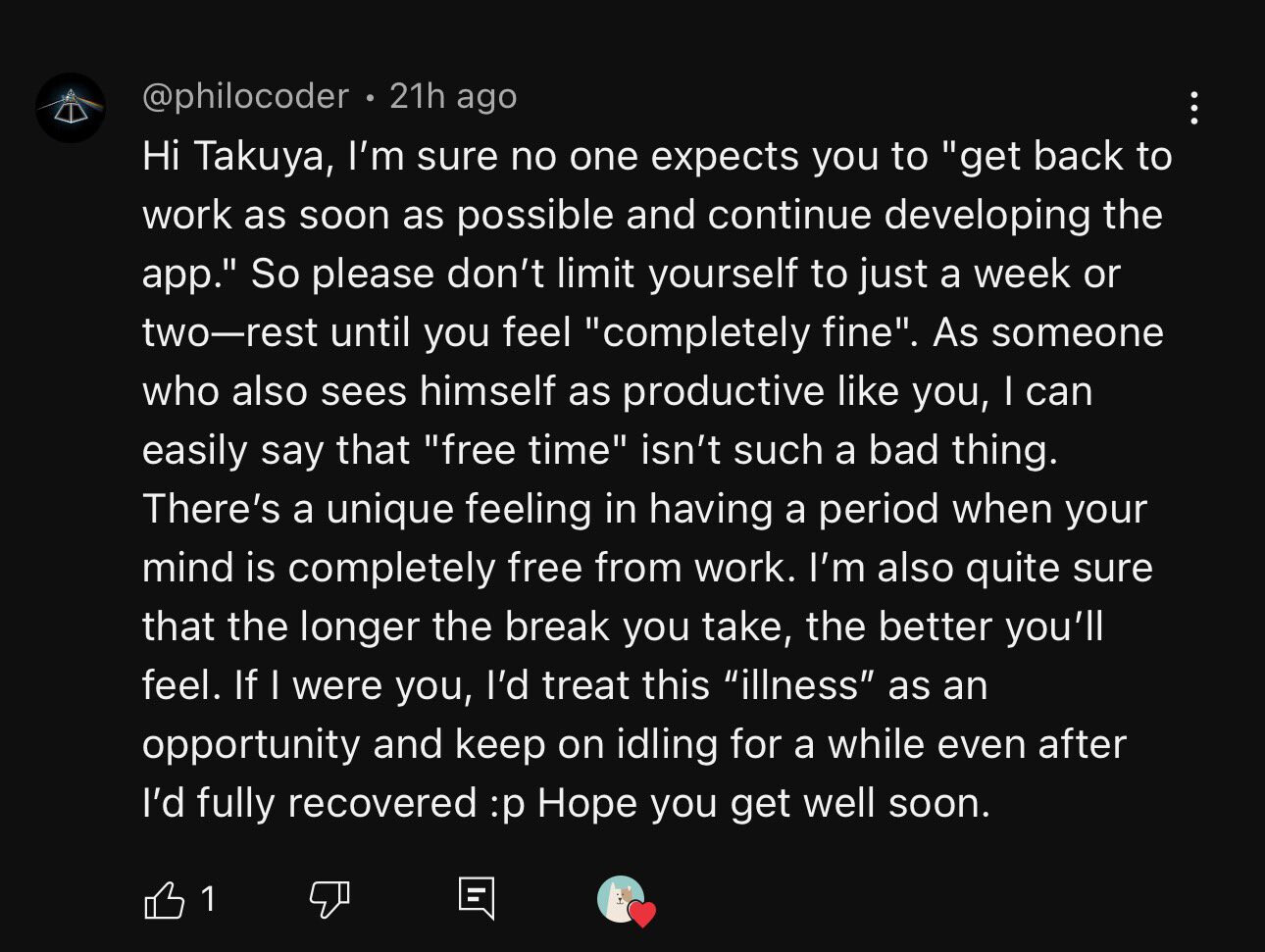Click the like count number "1"
This screenshot has width=1265, height=952.
208,898
